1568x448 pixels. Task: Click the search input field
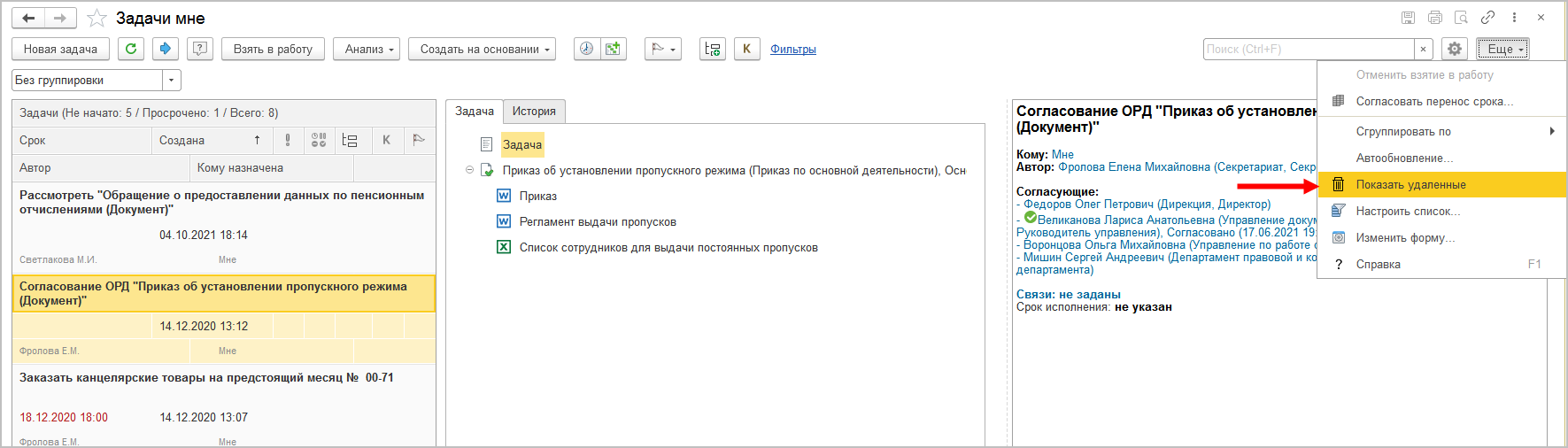click(1308, 49)
